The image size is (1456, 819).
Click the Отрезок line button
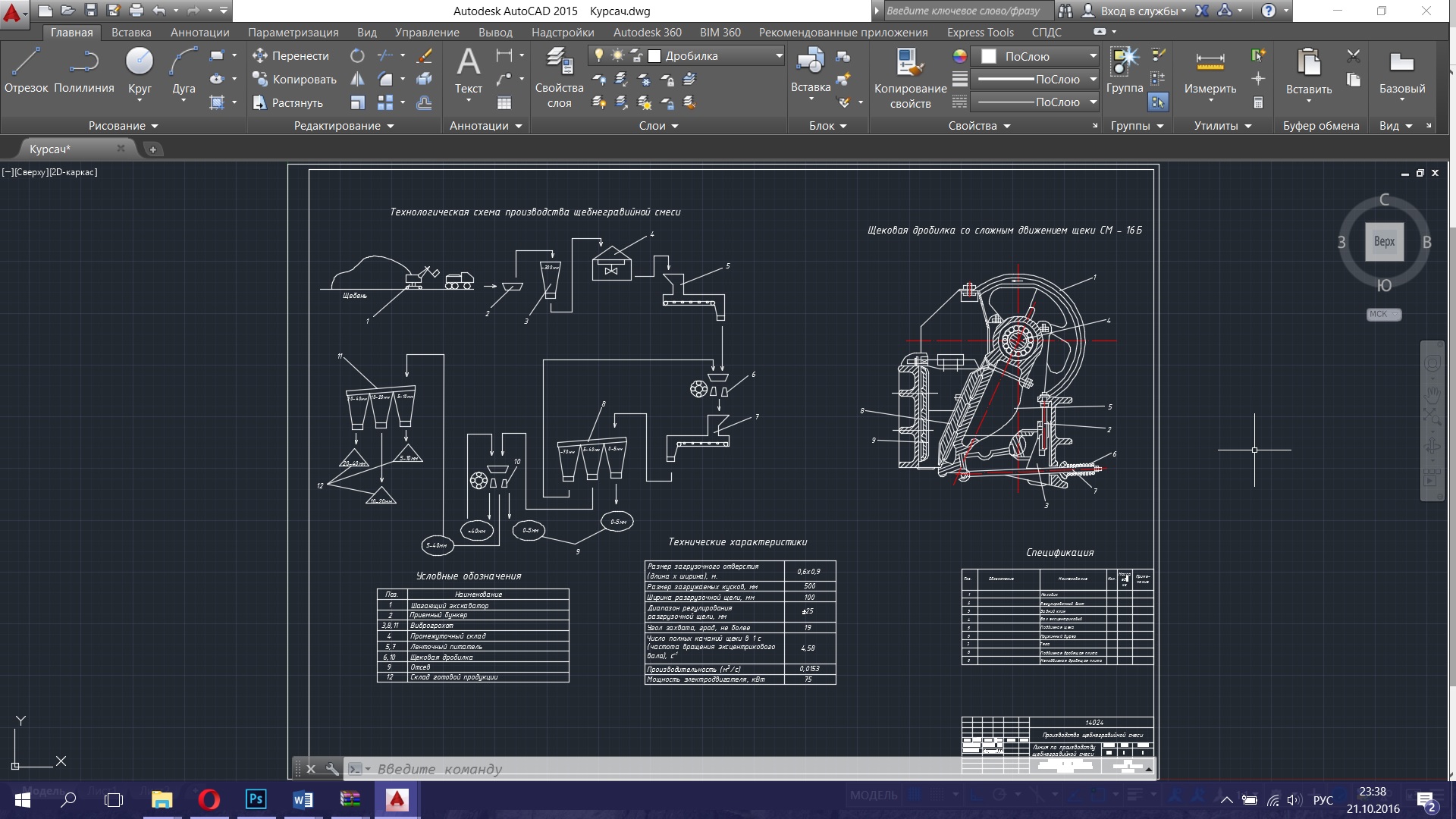(x=26, y=71)
